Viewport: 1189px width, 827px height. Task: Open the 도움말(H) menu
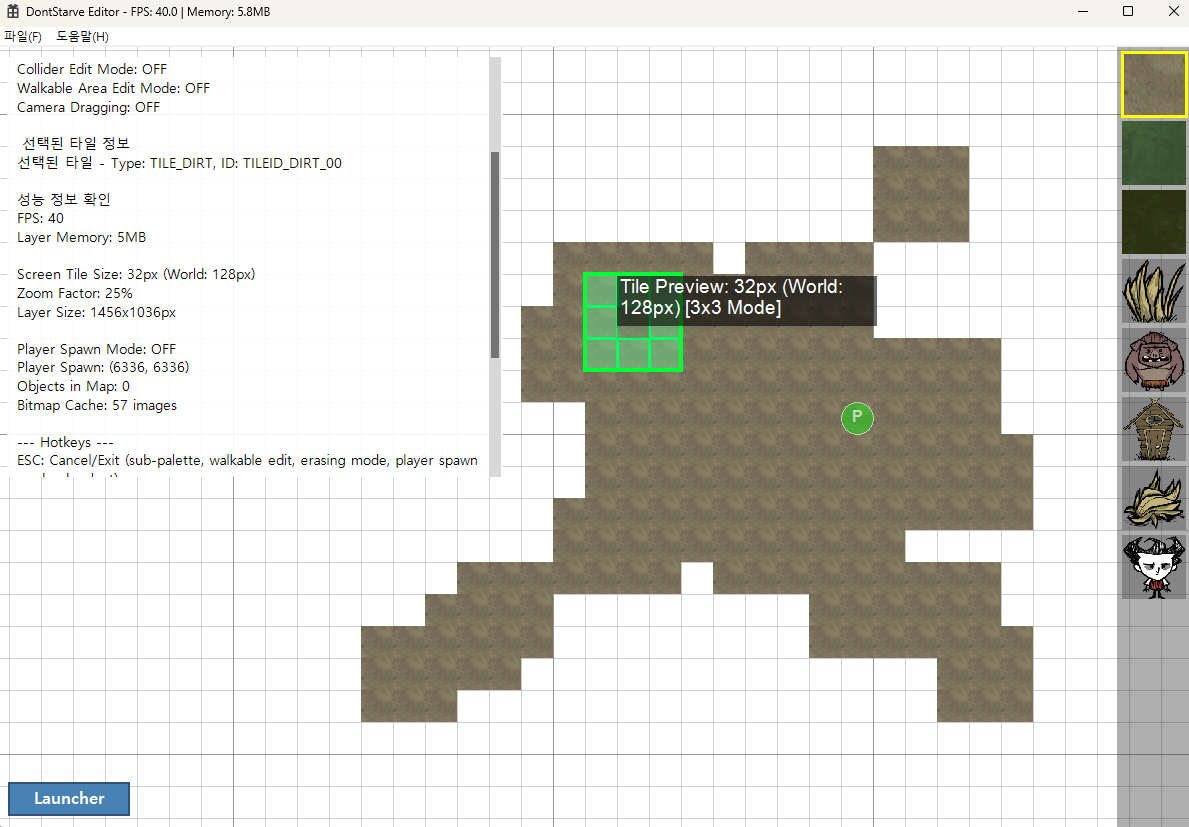[82, 36]
